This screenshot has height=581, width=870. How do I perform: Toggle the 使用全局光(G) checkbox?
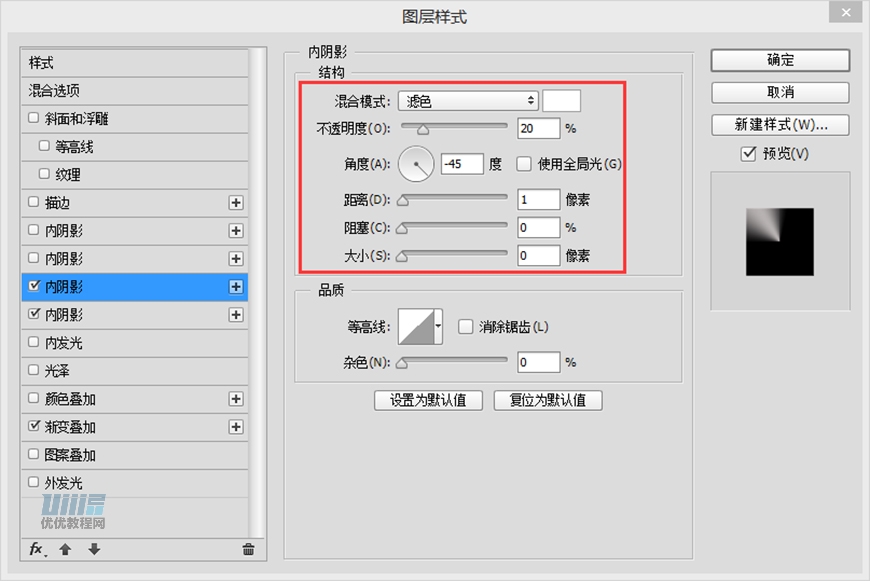point(523,164)
